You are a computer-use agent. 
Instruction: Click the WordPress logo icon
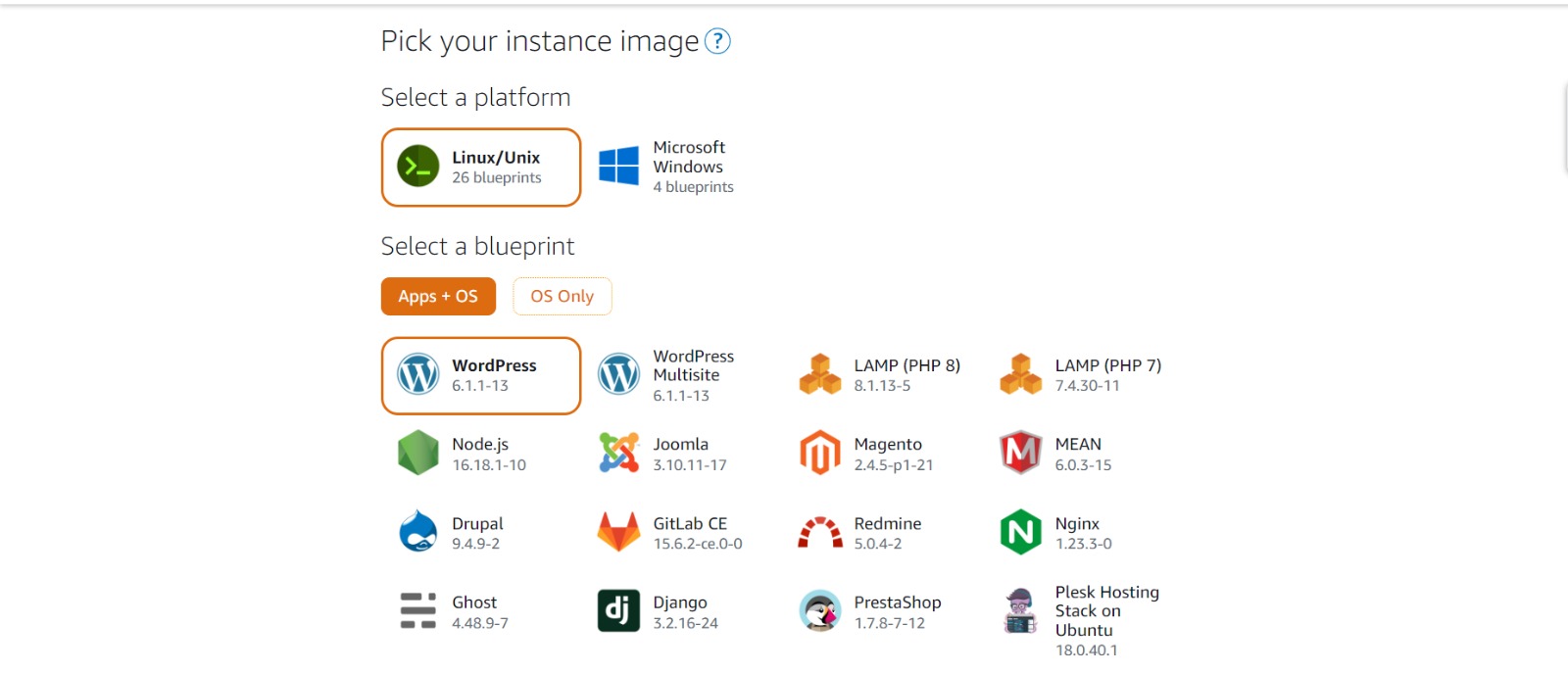(x=418, y=374)
